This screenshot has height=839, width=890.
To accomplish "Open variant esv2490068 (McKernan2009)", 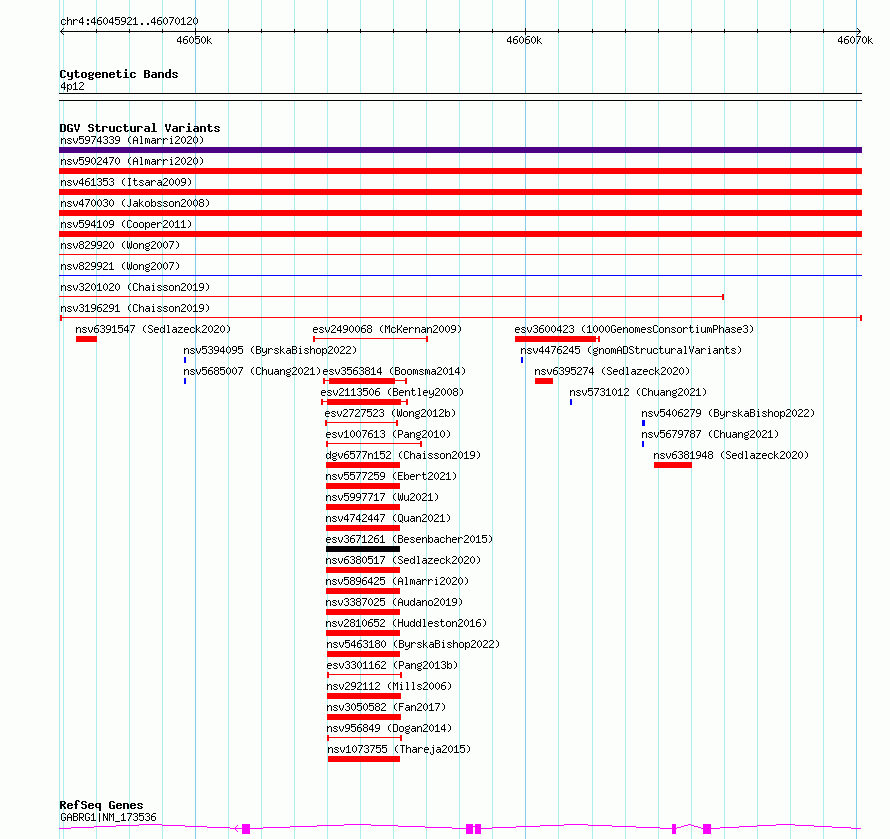I will point(387,329).
